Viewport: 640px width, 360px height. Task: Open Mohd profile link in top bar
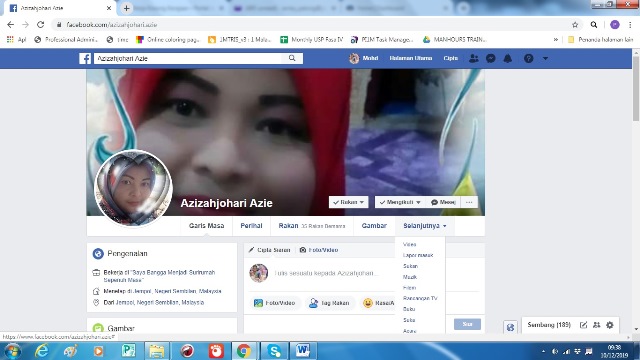[364, 58]
